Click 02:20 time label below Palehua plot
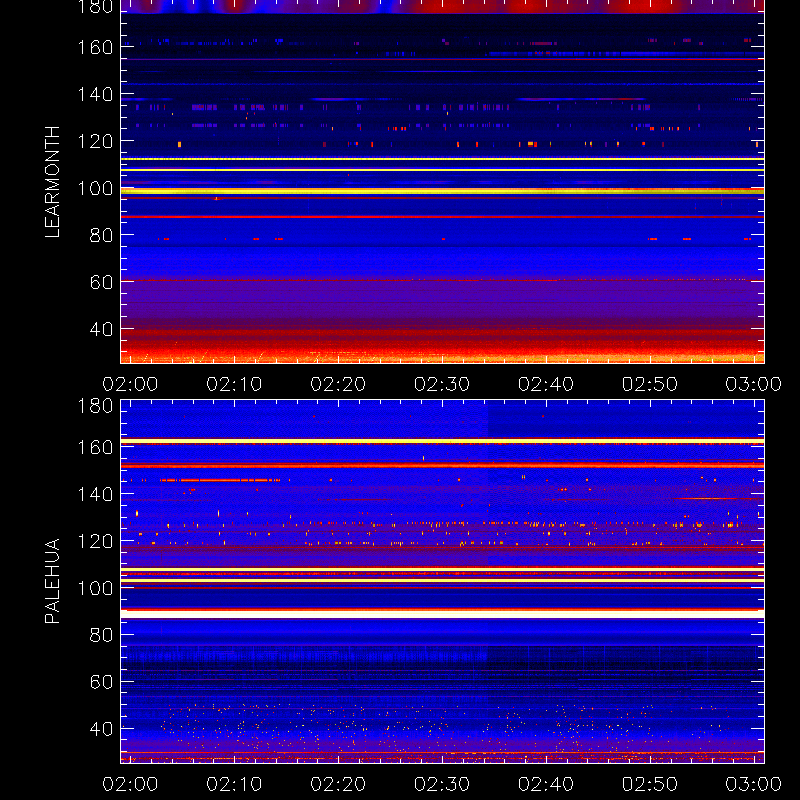Viewport: 800px width, 800px height. pyautogui.click(x=338, y=784)
